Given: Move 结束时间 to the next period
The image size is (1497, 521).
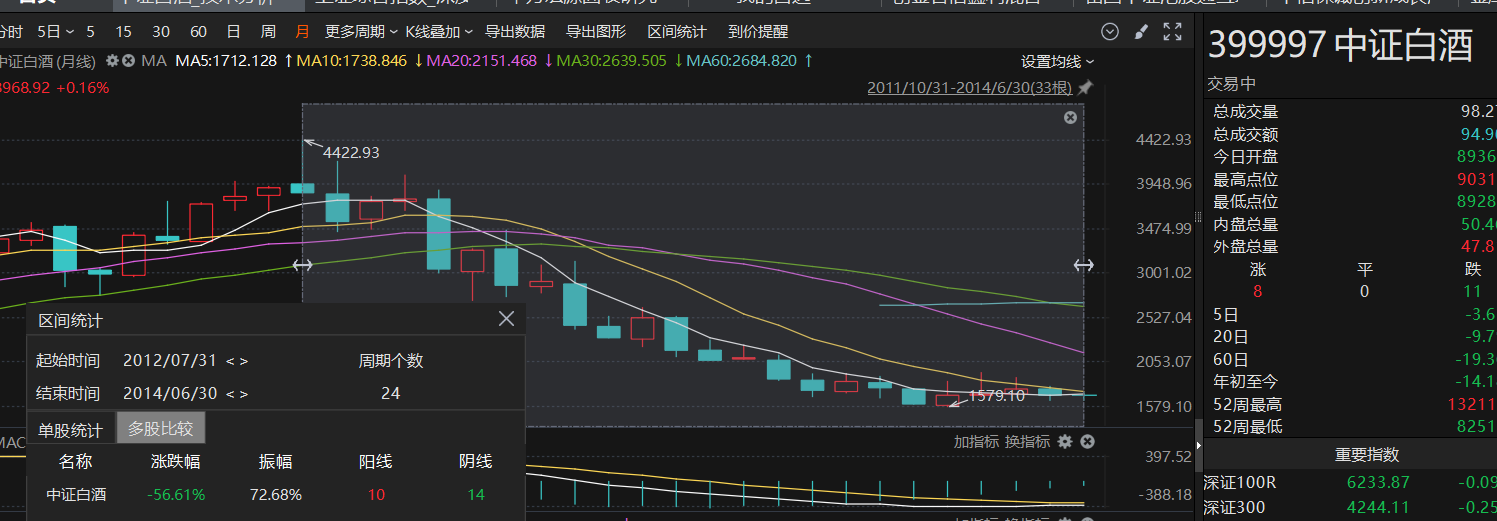Looking at the screenshot, I should point(244,394).
